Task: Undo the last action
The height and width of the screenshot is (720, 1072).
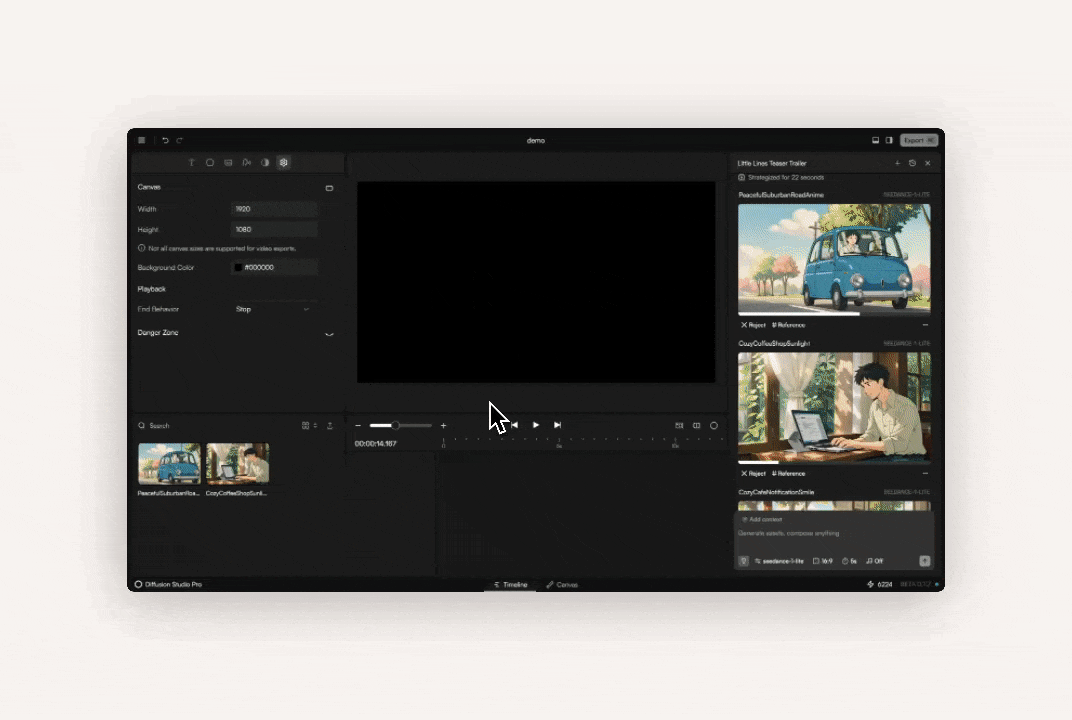Action: click(165, 140)
